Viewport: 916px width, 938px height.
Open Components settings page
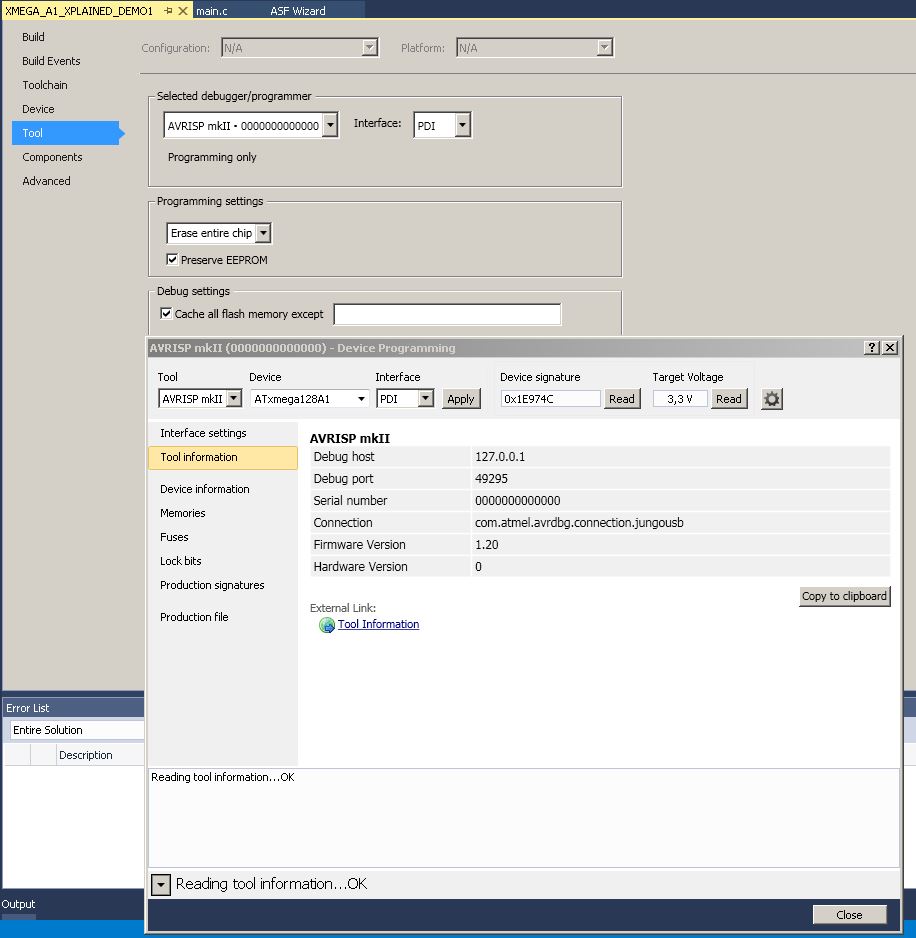(x=52, y=157)
